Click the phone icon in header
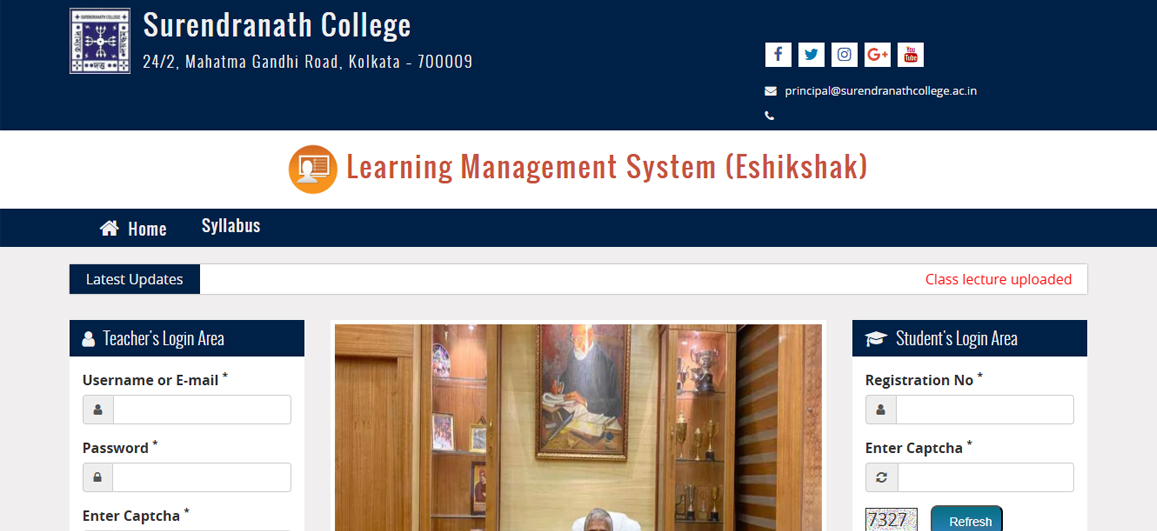The width and height of the screenshot is (1157, 531). 770,116
